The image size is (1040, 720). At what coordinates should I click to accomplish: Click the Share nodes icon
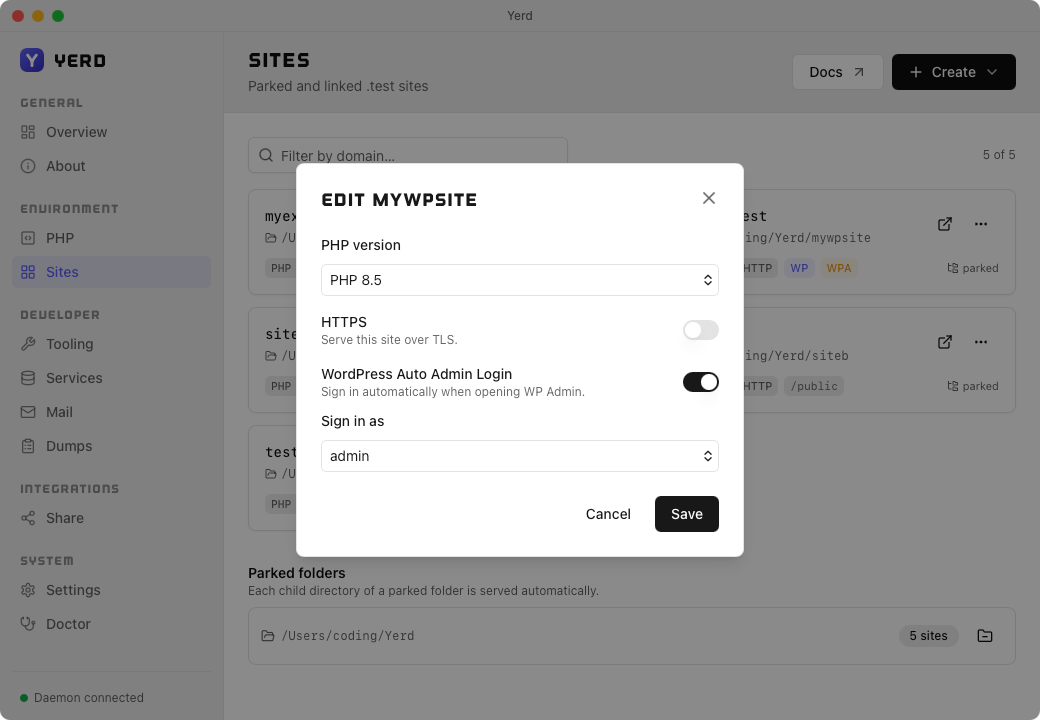(28, 518)
